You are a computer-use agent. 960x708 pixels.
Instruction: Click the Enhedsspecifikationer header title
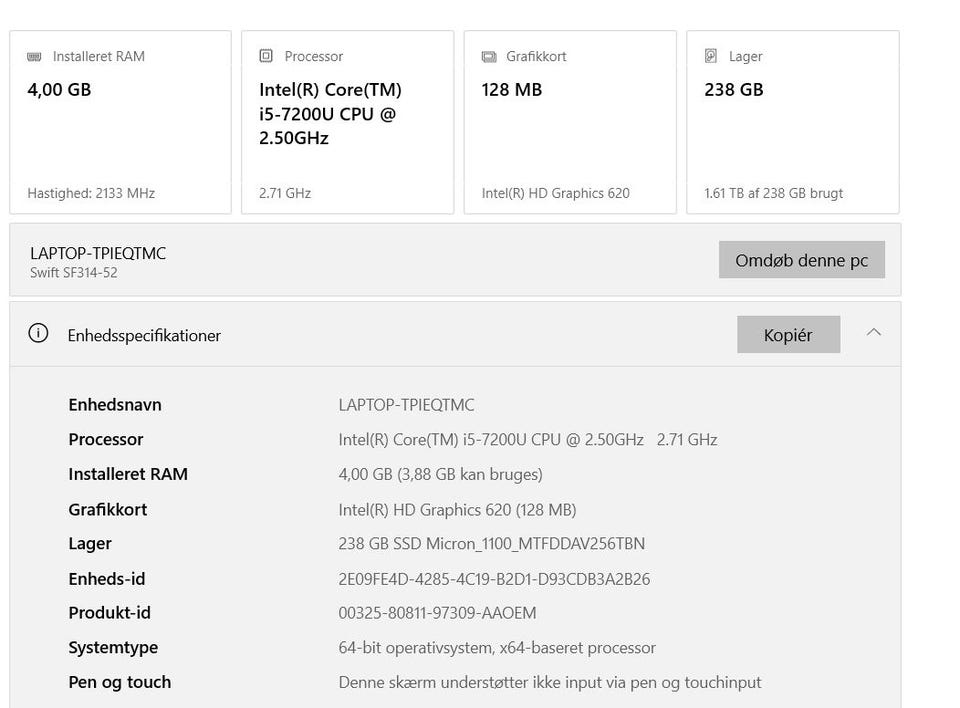(x=144, y=335)
